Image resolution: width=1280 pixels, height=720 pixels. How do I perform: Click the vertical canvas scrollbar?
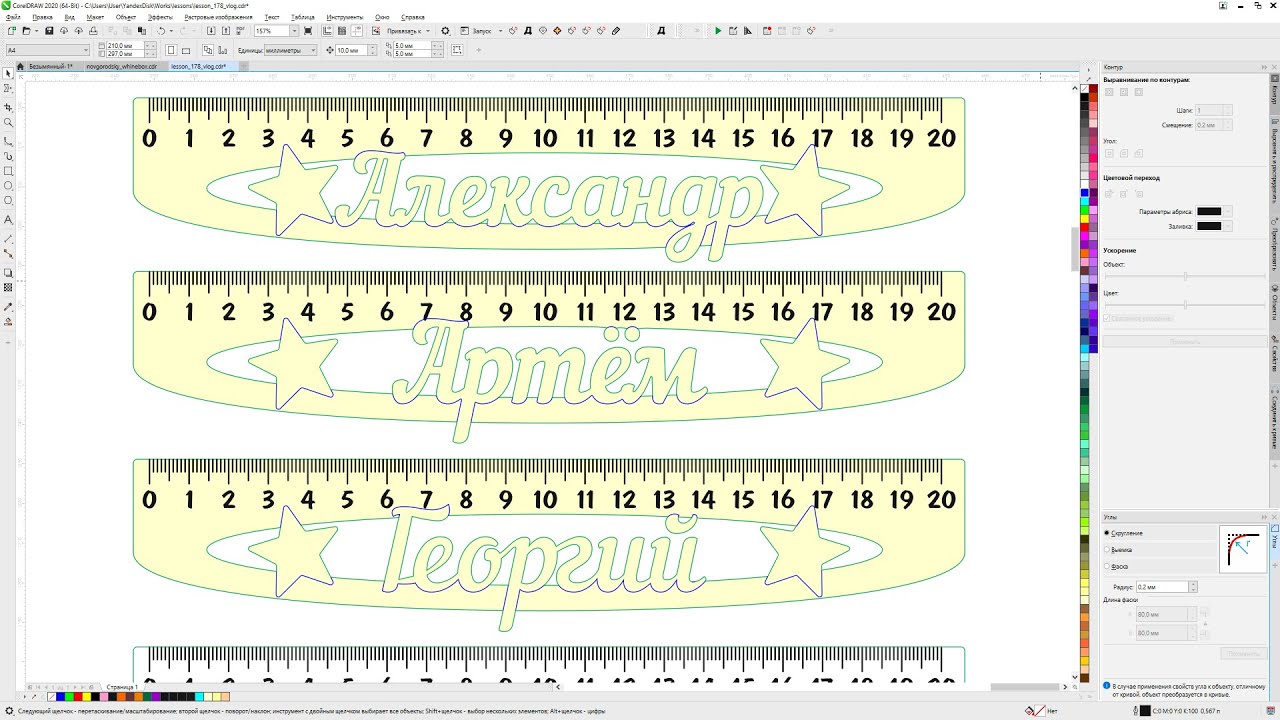[x=1075, y=250]
